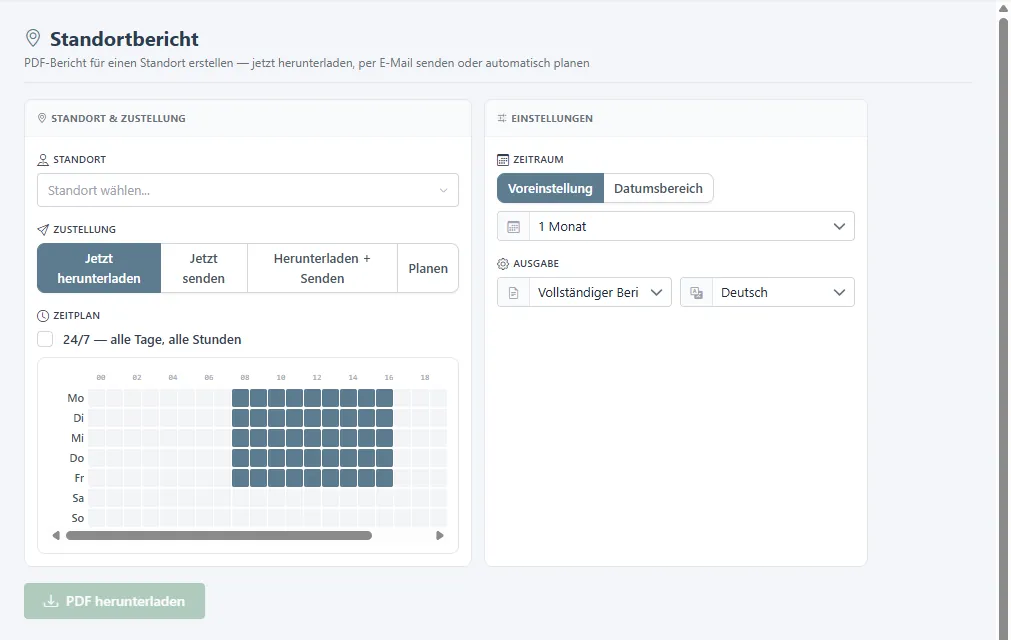
Task: Click the Mi row label in the schedule
Action: point(77,438)
